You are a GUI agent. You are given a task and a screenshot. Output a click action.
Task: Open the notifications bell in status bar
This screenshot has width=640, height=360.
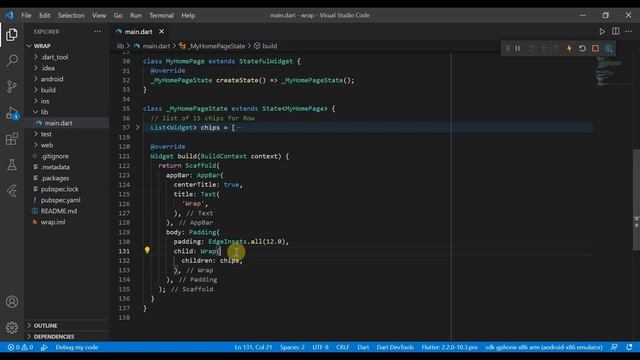pyautogui.click(x=629, y=347)
